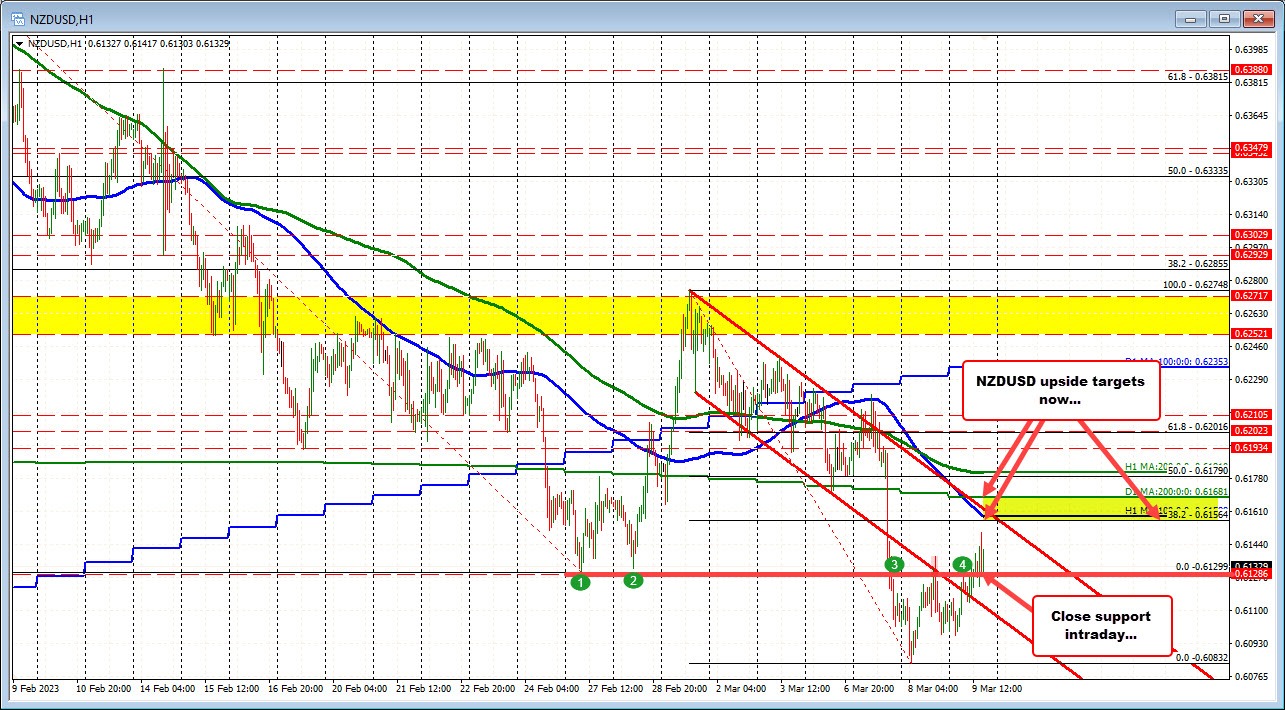Viewport: 1285px width, 710px height.
Task: Click 0.62460 on the price scale
Action: click(1253, 346)
